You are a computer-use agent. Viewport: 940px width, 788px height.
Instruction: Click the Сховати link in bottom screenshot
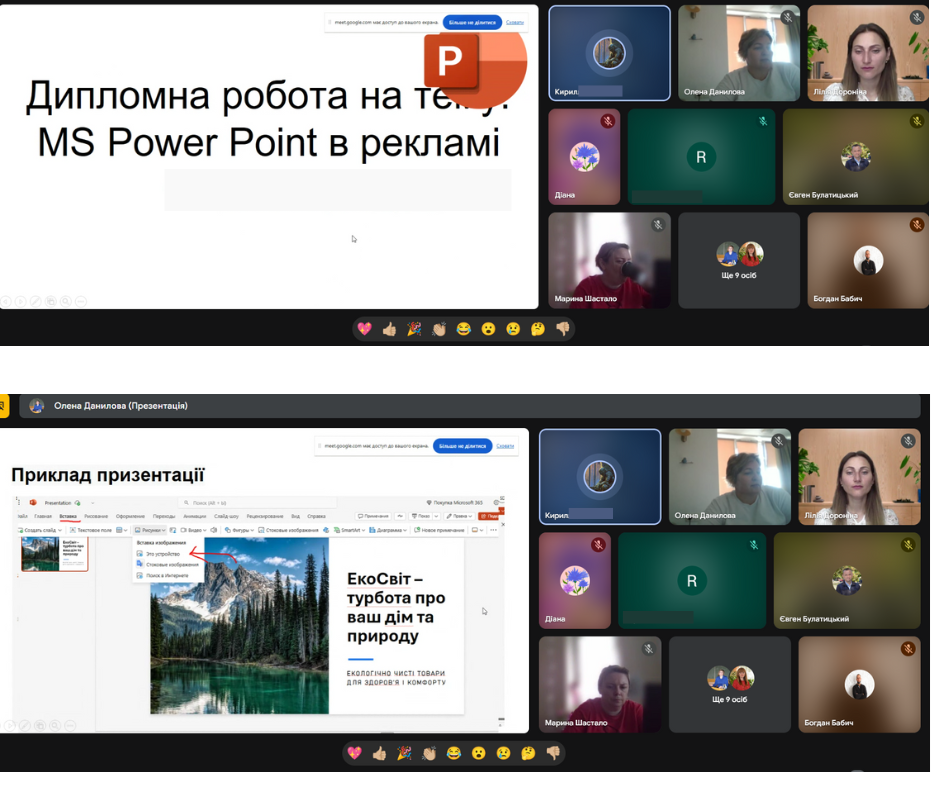coord(505,446)
